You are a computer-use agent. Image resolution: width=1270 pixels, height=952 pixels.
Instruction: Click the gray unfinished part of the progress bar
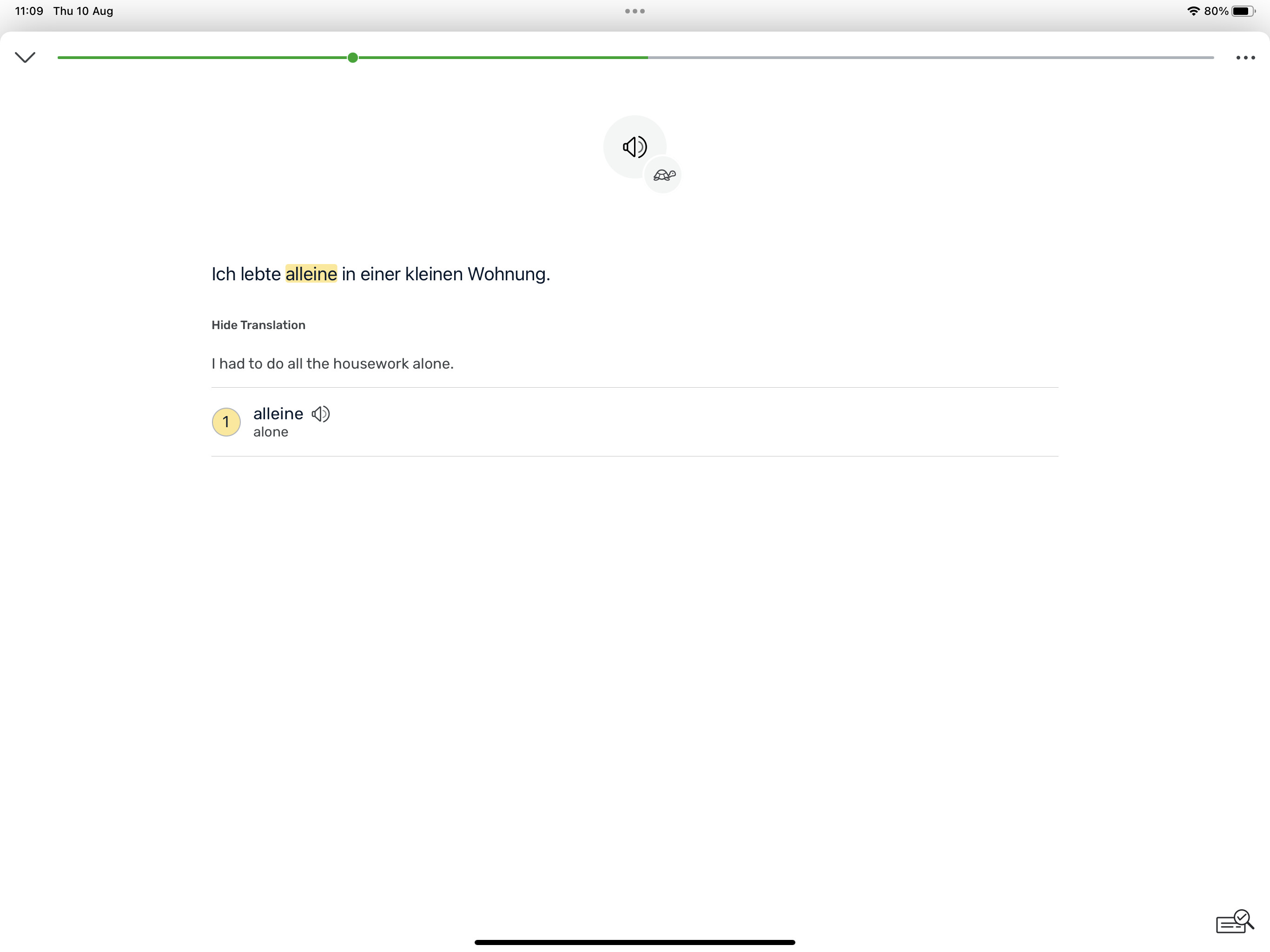pos(931,58)
